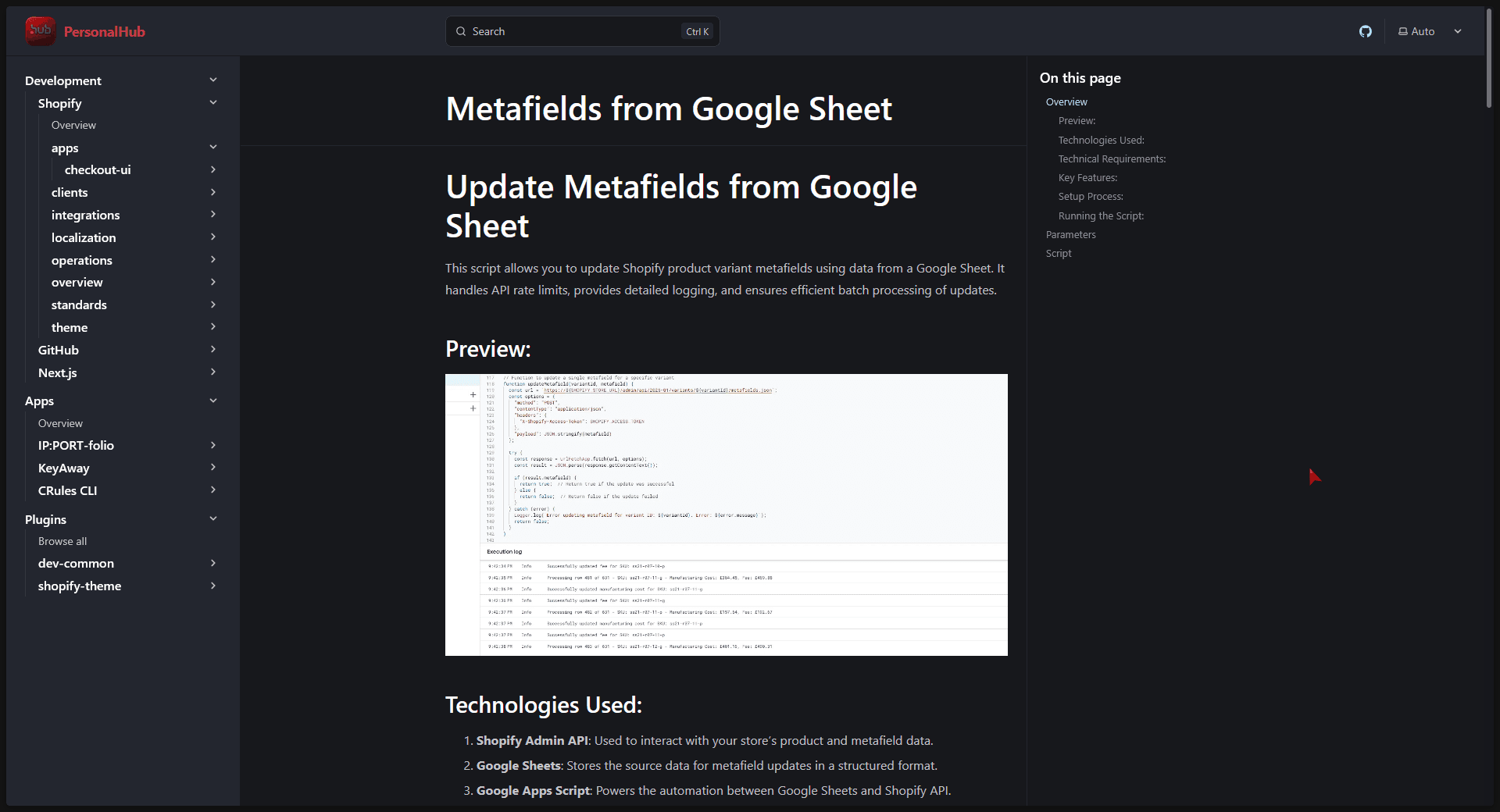
Task: Open the clients sidebar item
Action: 70,192
